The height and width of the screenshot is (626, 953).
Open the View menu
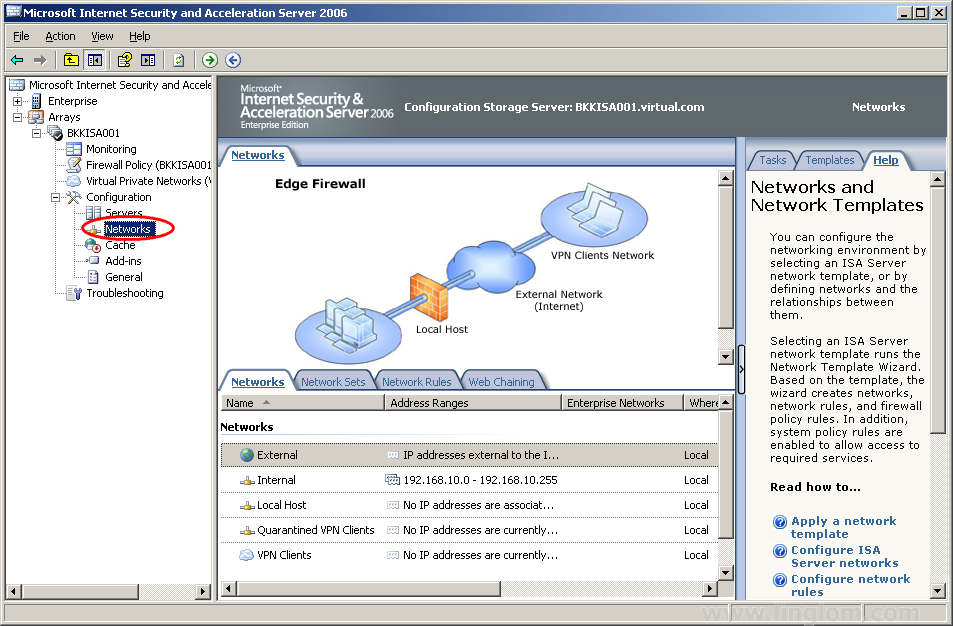(102, 36)
